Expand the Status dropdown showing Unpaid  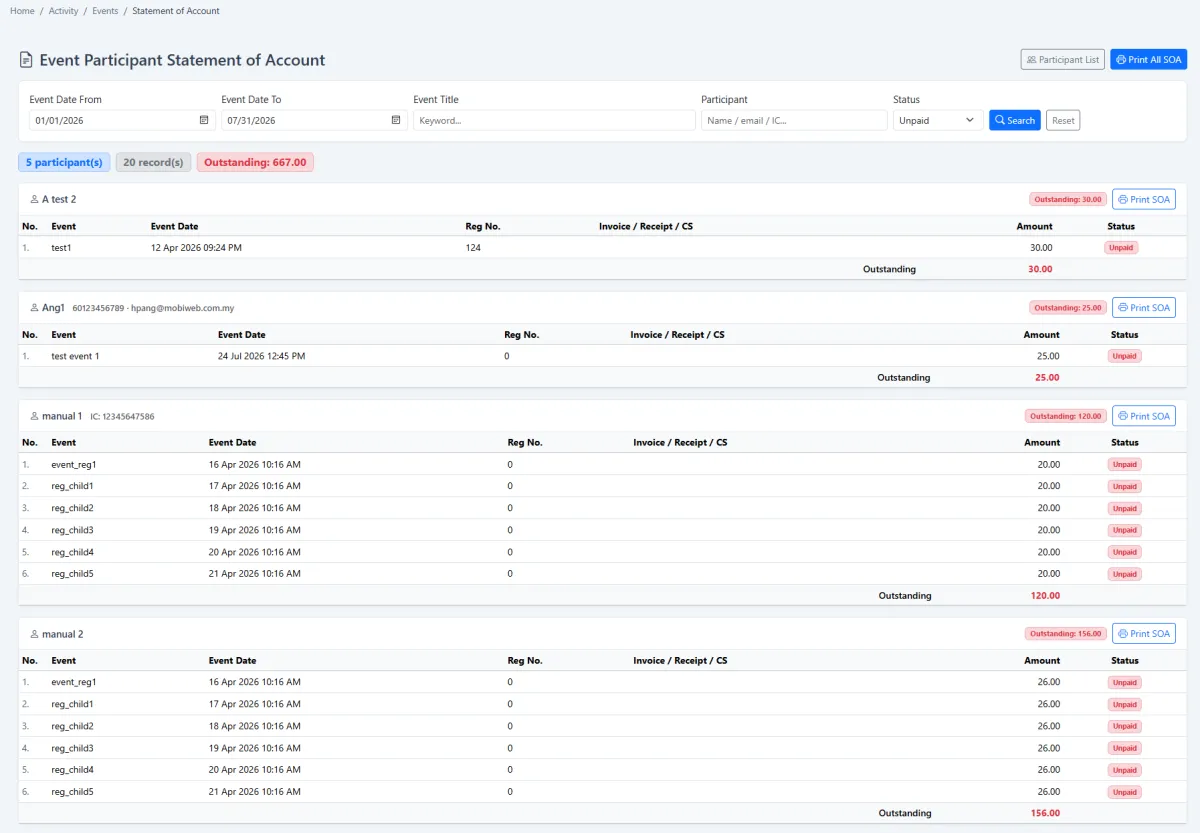(x=938, y=120)
